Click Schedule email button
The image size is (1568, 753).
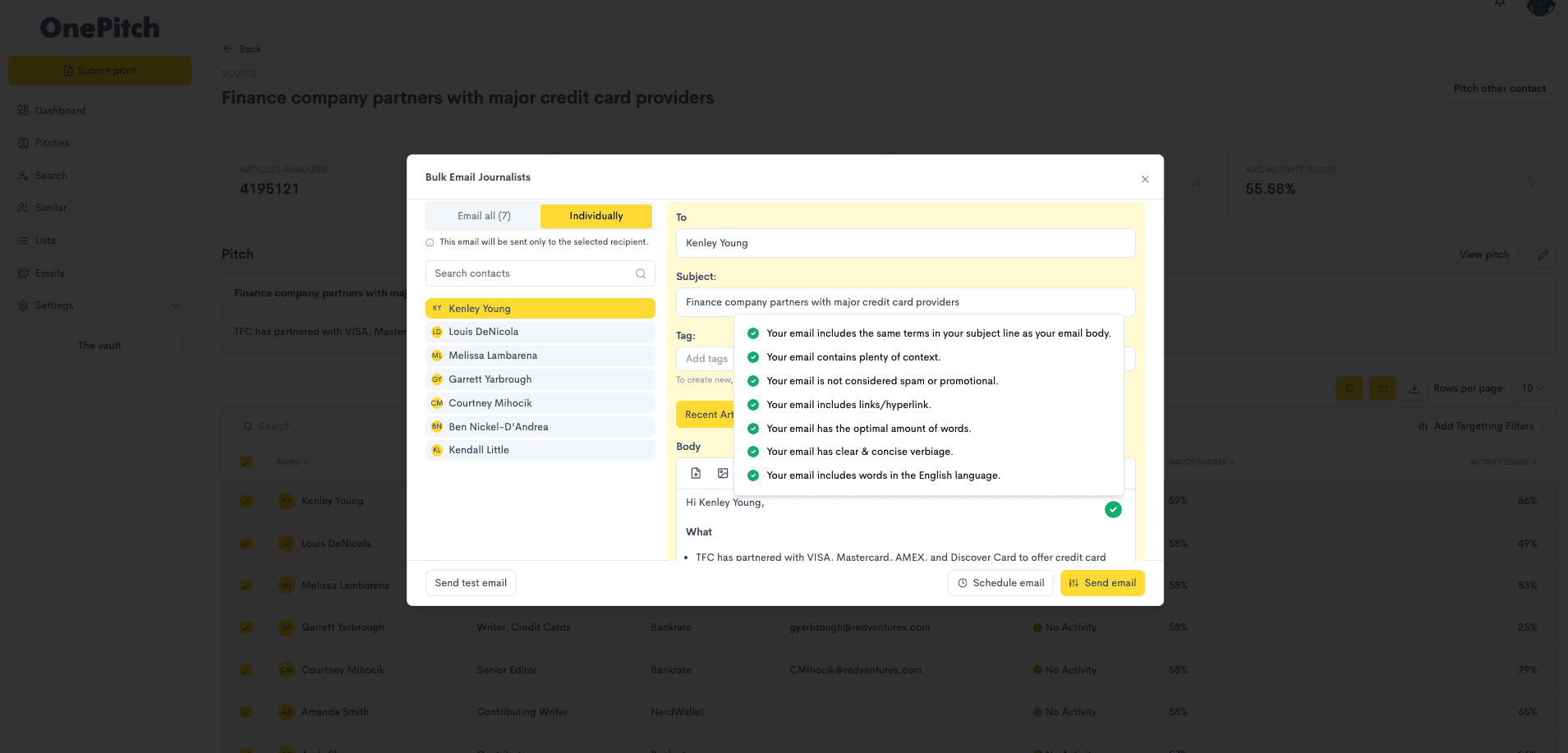(x=1001, y=583)
